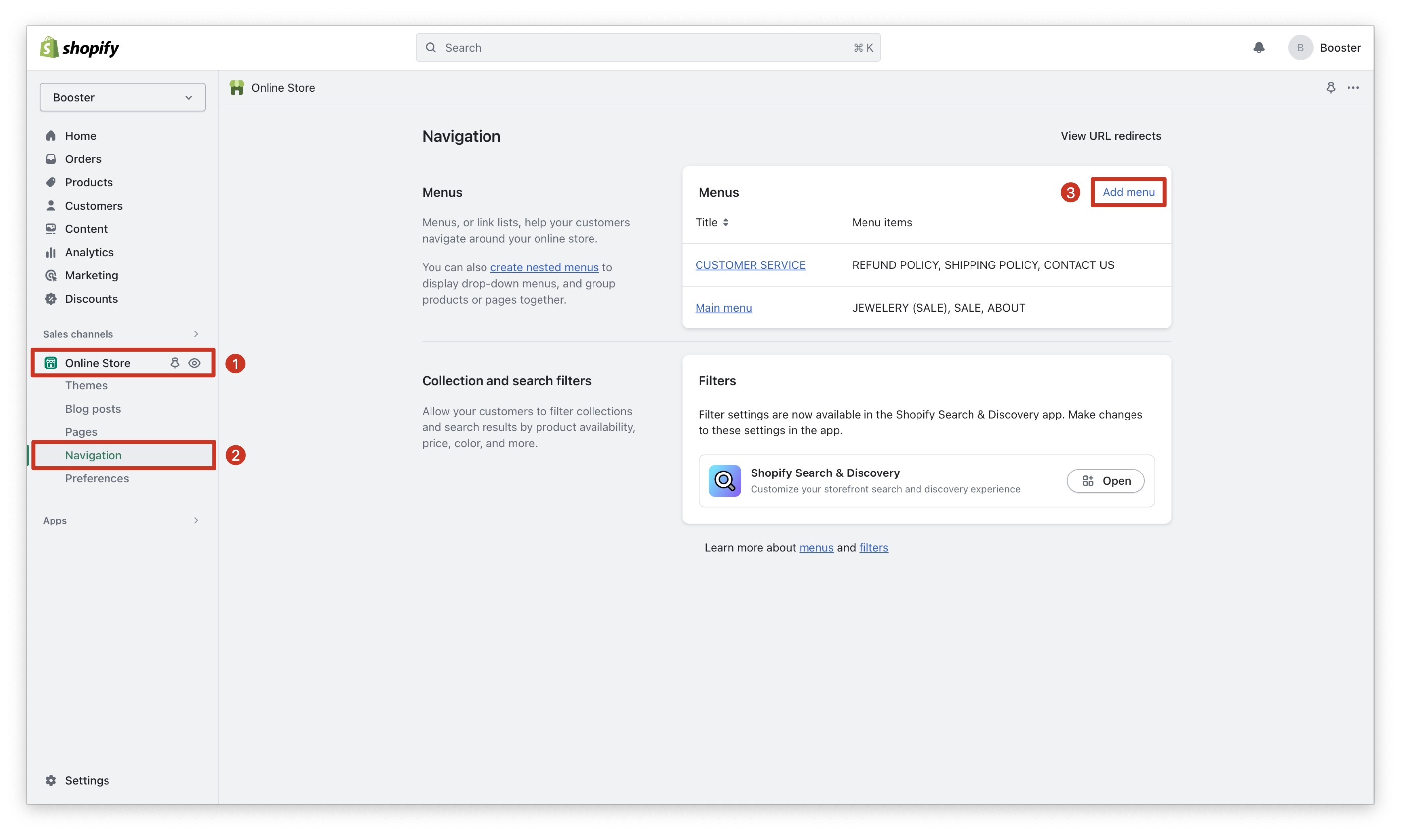Click the Discounts badge icon
Viewport: 1402px width, 840px height.
51,298
